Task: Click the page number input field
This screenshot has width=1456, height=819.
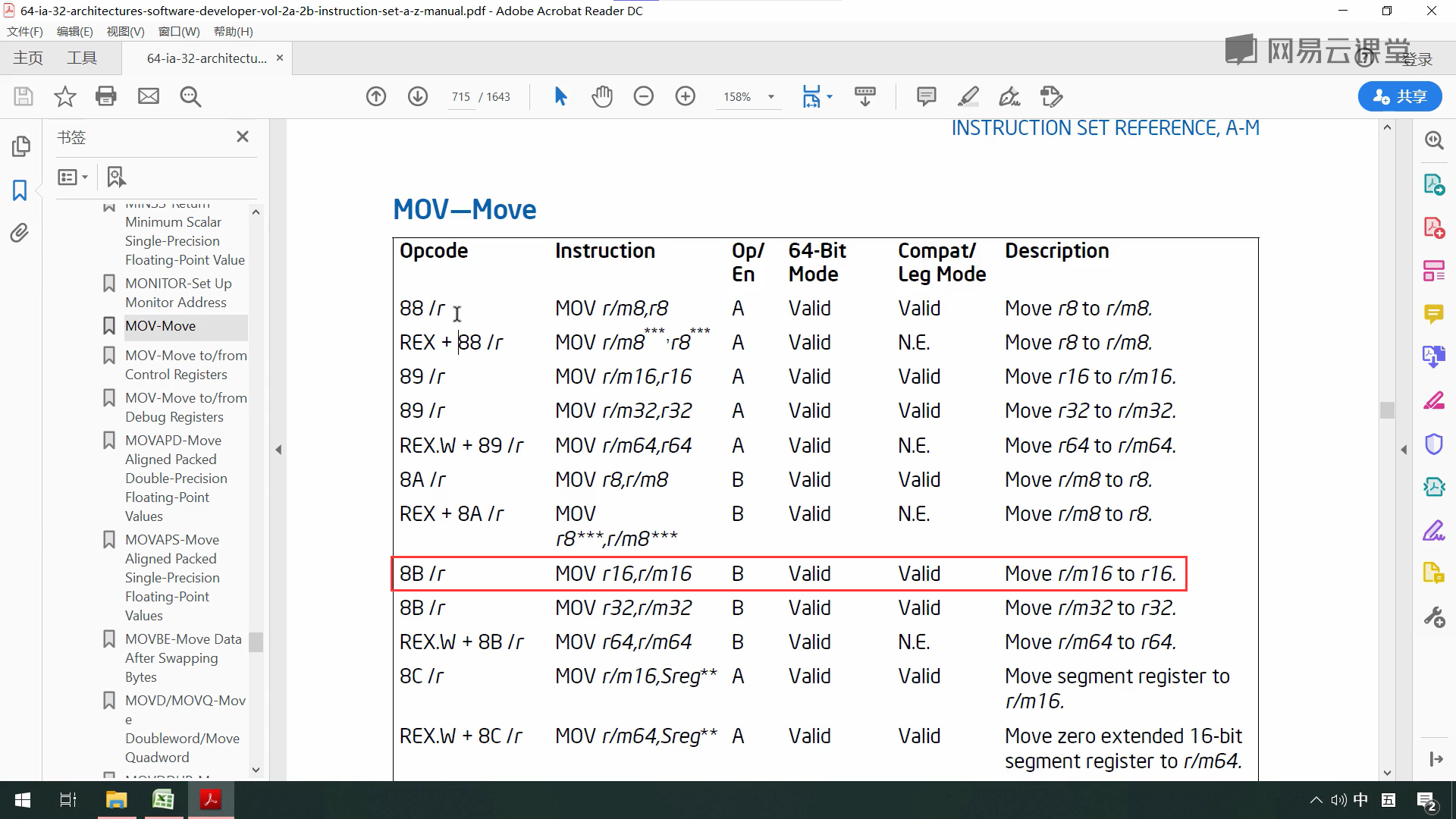Action: [x=461, y=96]
